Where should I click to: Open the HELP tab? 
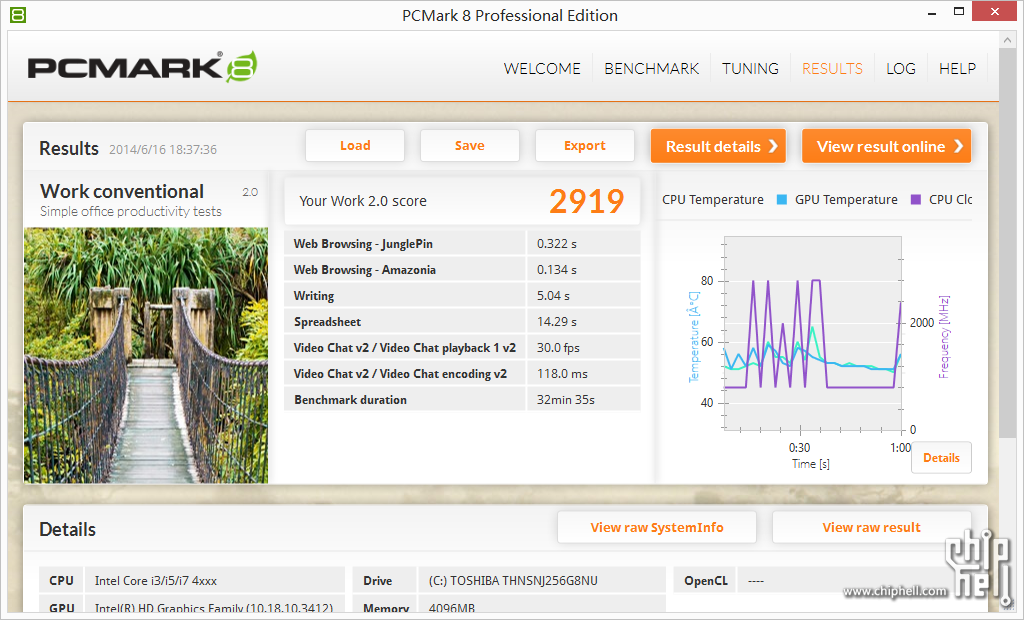(x=957, y=69)
